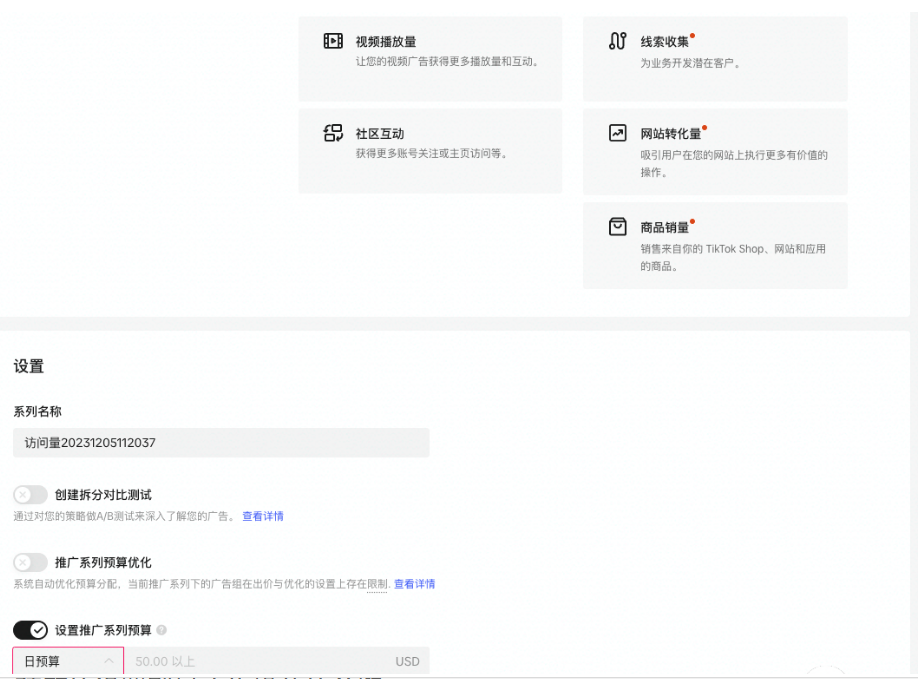Enable the 创建拆分对比测试 toggle

tap(30, 495)
